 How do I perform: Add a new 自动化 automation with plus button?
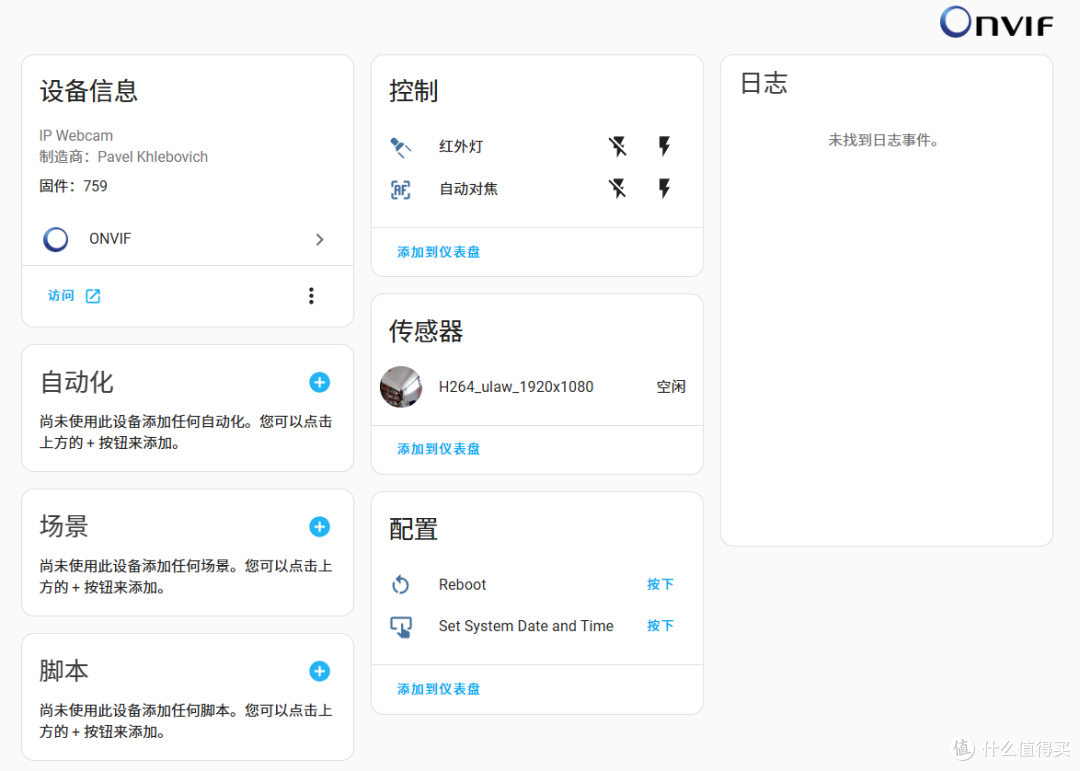pyautogui.click(x=319, y=382)
